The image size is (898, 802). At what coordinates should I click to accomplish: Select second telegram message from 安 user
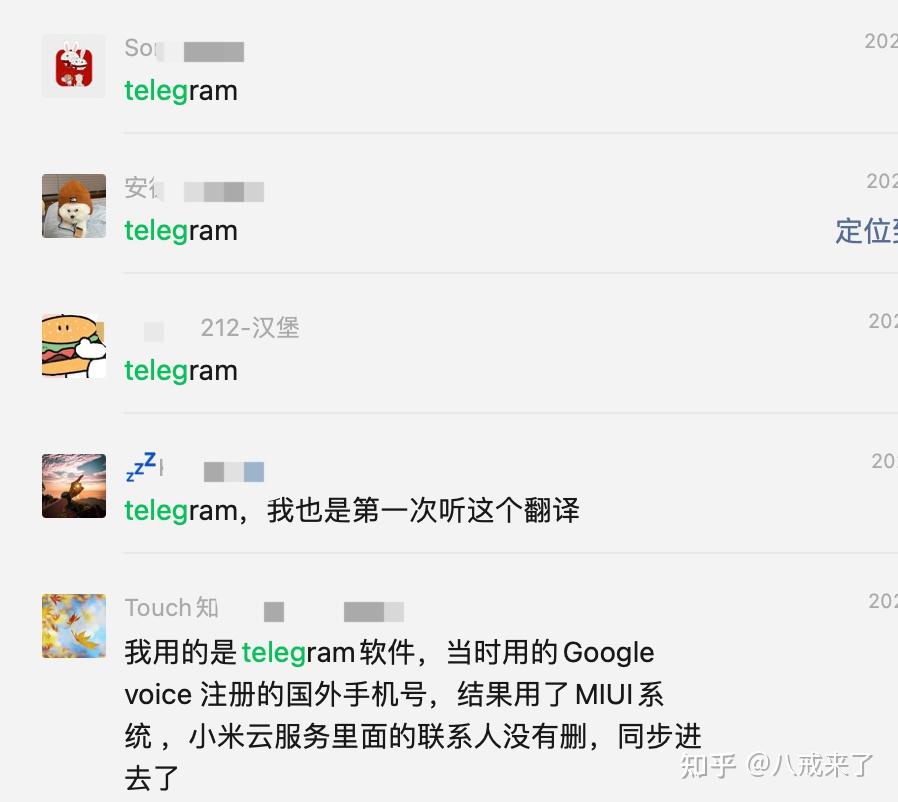(x=181, y=231)
